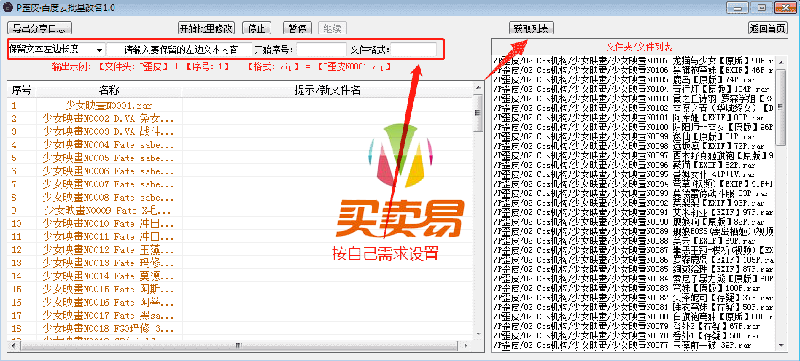Focus the file format input field
Viewport: 800px width, 361px height.
click(414, 49)
